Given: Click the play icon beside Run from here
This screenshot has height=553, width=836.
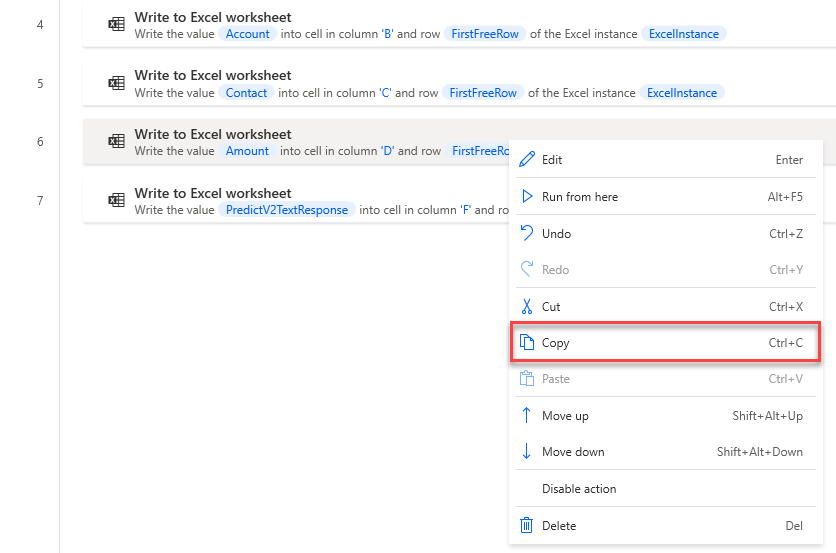Looking at the screenshot, I should [527, 196].
